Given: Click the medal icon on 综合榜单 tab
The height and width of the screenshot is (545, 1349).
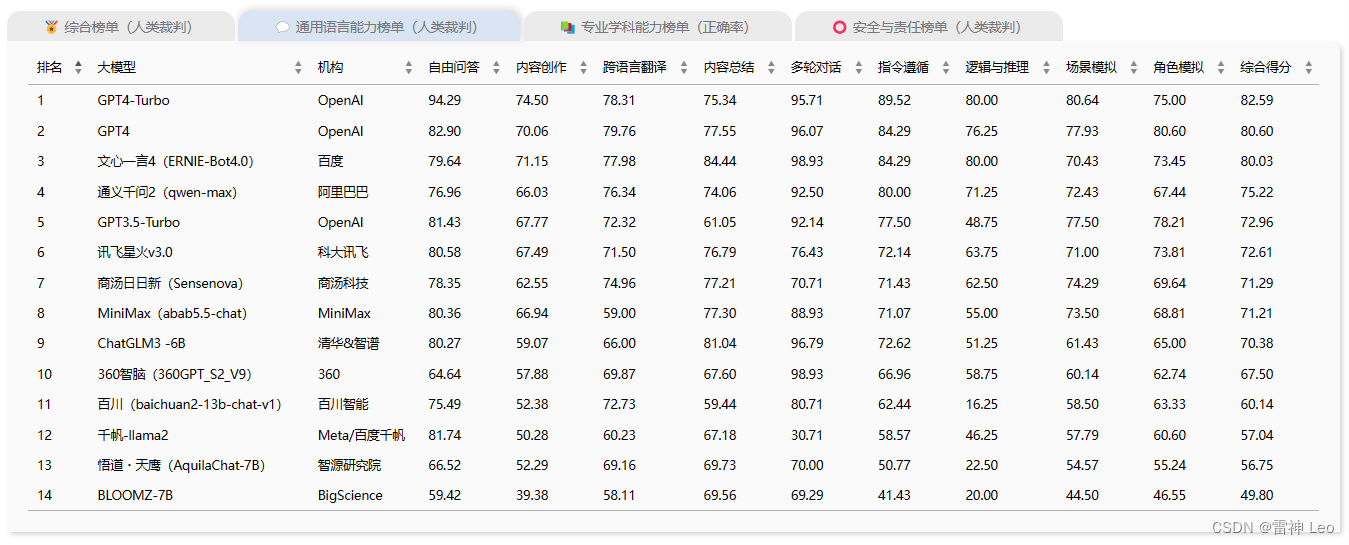Looking at the screenshot, I should click(52, 27).
